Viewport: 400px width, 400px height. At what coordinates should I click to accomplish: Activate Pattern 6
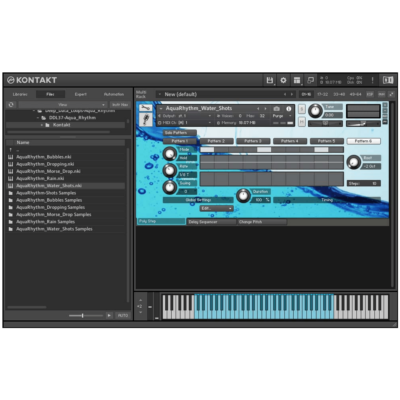[x=364, y=141]
